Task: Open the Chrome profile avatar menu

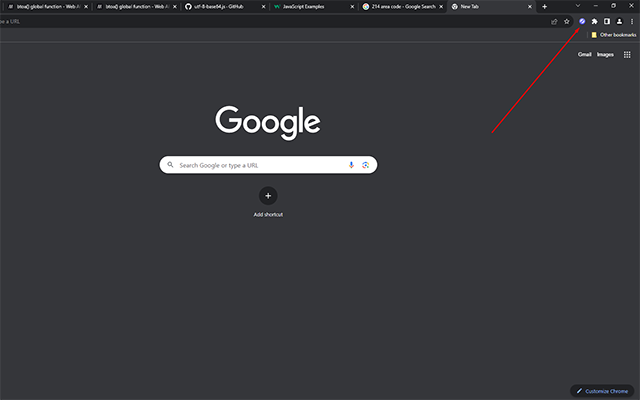Action: tap(619, 21)
